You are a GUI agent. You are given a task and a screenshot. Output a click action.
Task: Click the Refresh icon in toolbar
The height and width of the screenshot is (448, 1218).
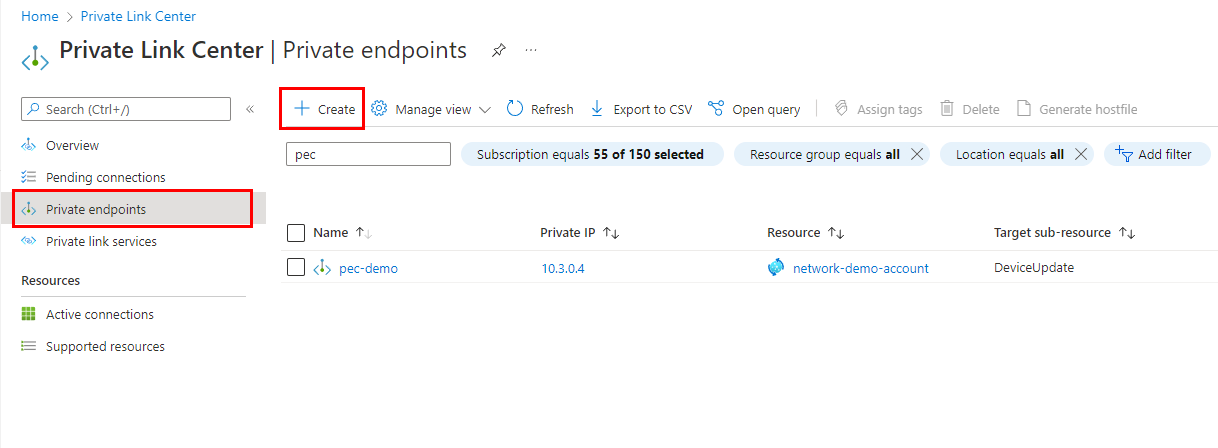(x=515, y=109)
